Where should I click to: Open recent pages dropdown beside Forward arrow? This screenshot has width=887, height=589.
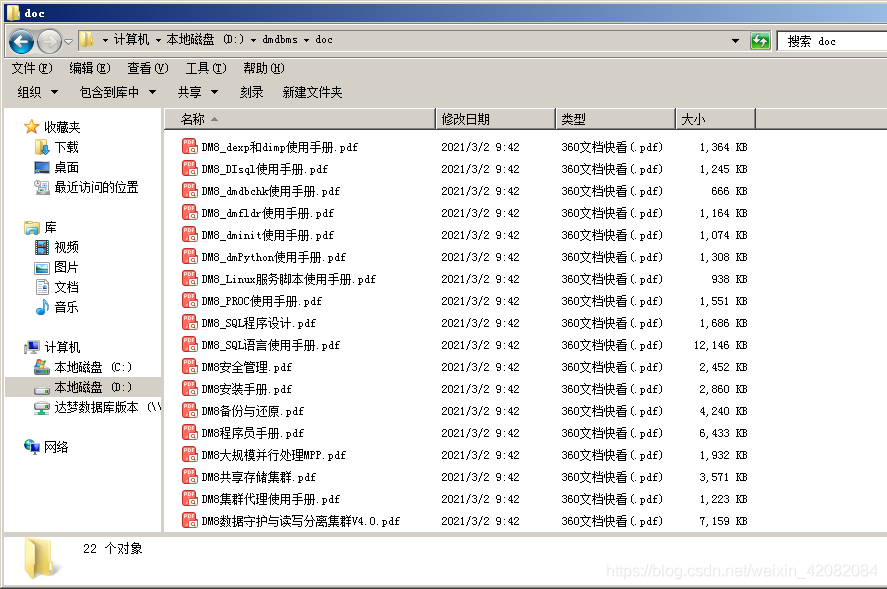(68, 41)
